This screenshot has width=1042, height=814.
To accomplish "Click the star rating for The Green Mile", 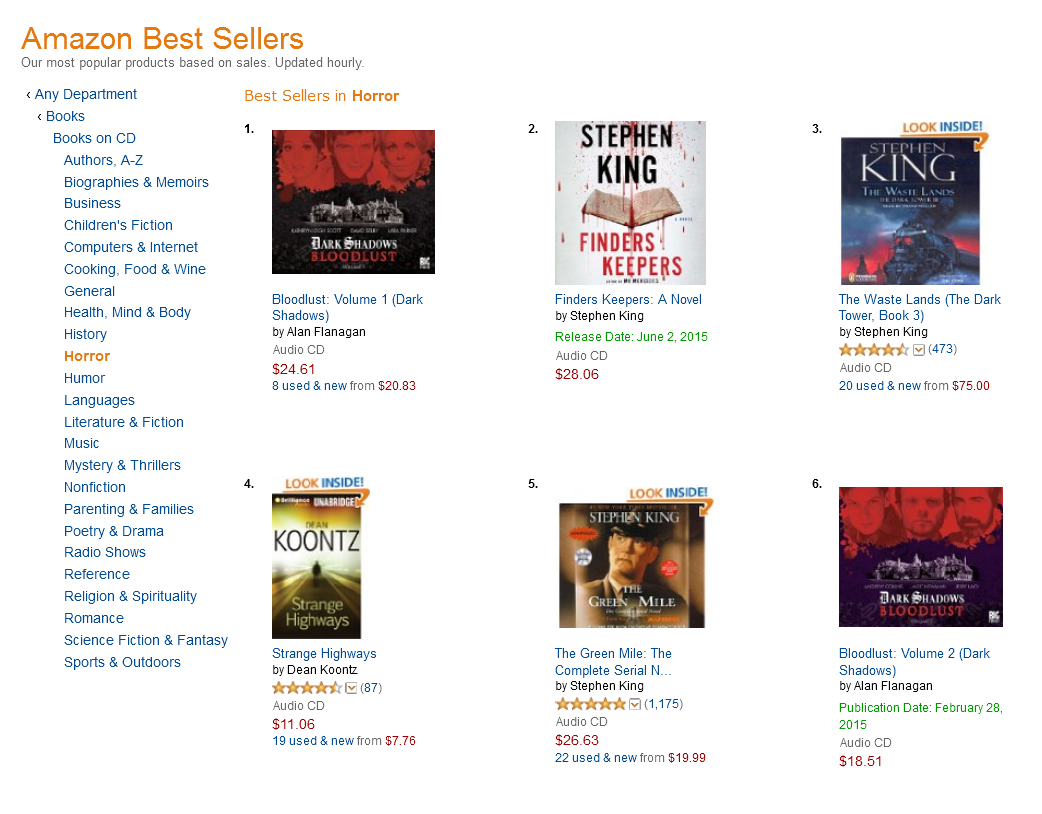I will 590,704.
